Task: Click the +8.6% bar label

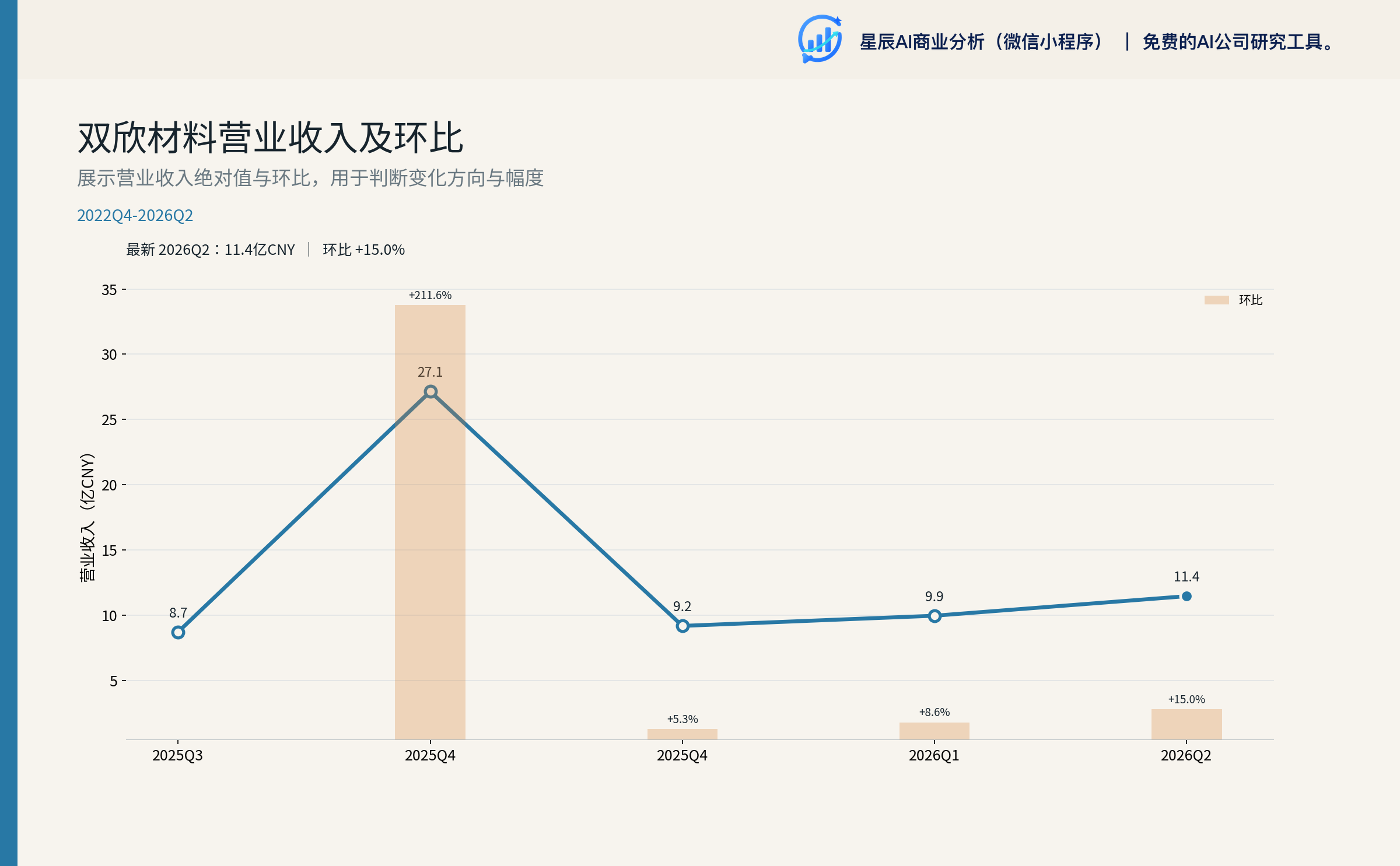Action: pos(935,712)
